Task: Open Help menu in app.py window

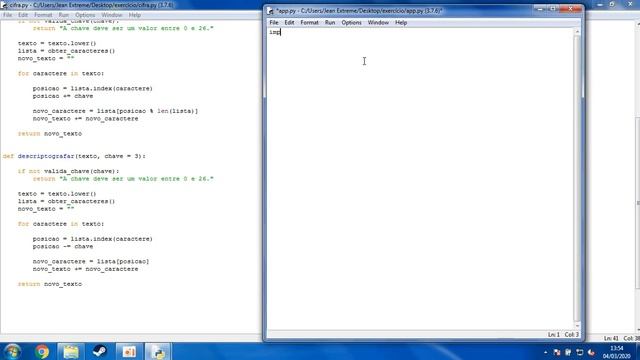Action: (x=401, y=22)
